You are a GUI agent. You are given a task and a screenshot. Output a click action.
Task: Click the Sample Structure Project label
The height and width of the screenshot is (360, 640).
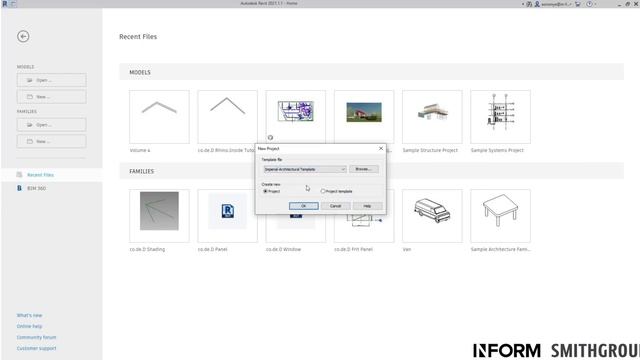pos(430,150)
